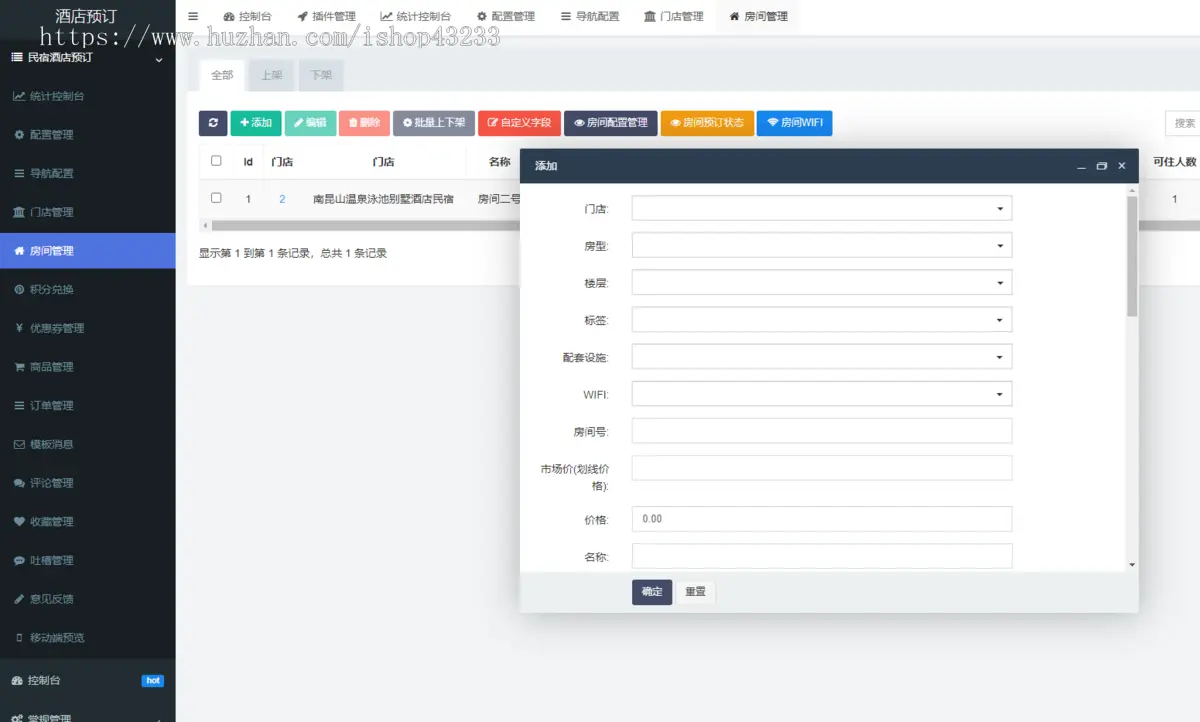Click into the 房间号 input field
Viewport: 1200px width, 722px height.
click(821, 431)
